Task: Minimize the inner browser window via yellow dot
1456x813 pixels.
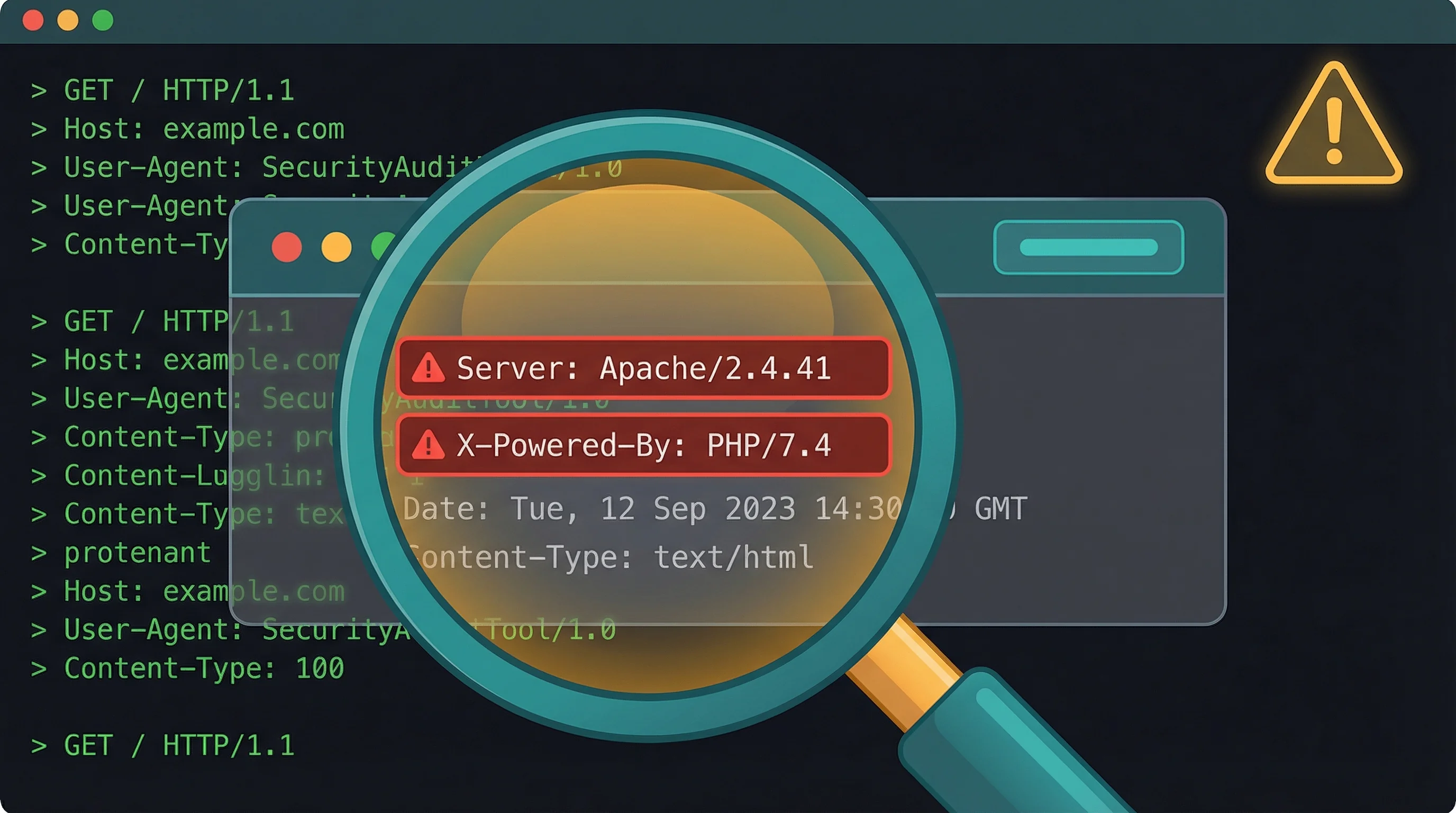Action: click(336, 247)
